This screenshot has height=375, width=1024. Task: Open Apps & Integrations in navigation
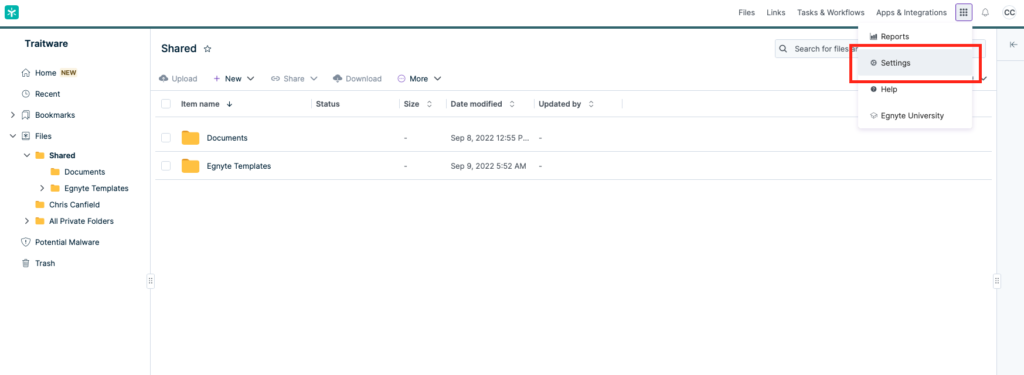click(911, 12)
